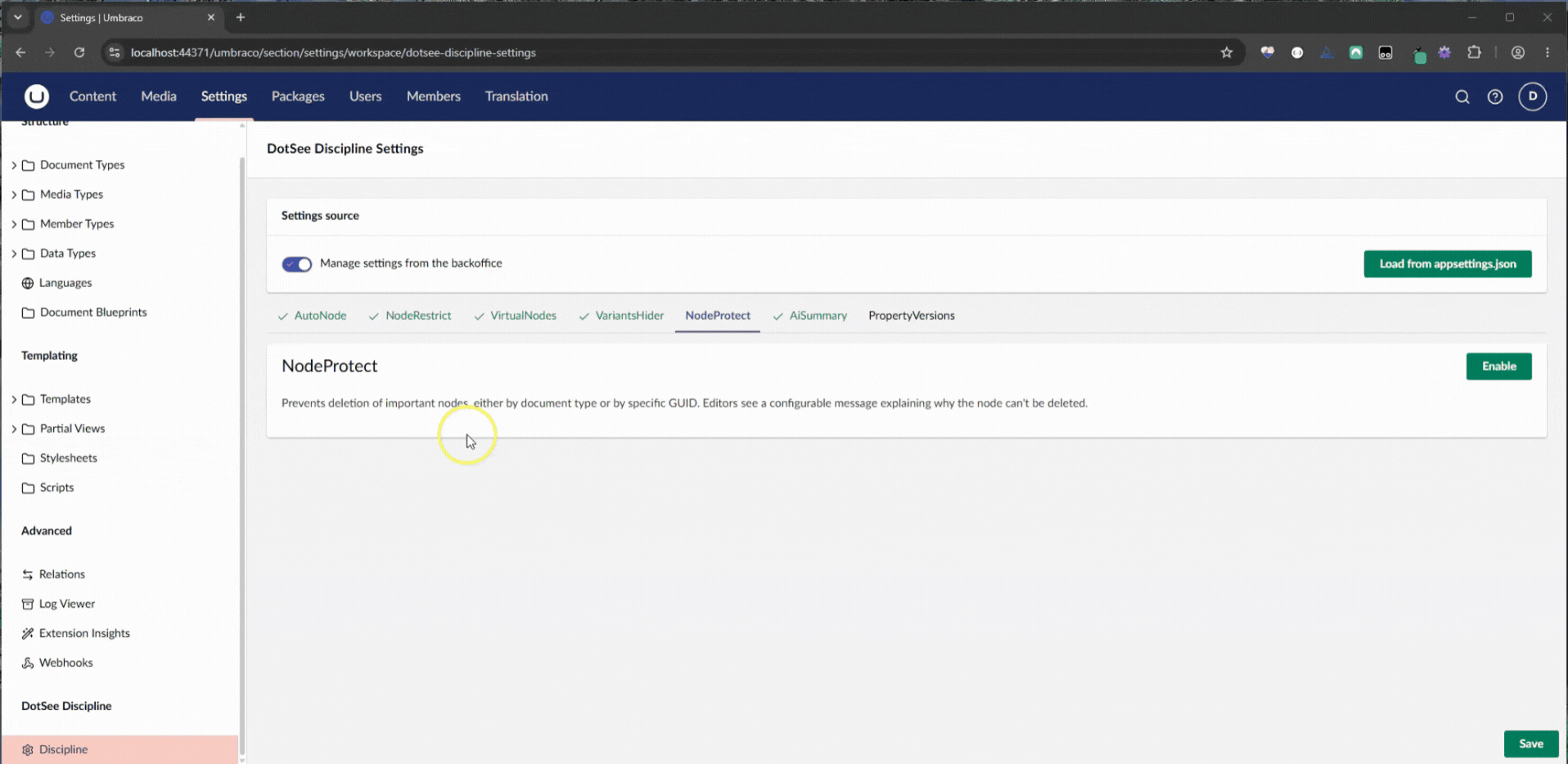This screenshot has height=764, width=1568.
Task: Bookmark page with the star icon
Action: [1226, 52]
